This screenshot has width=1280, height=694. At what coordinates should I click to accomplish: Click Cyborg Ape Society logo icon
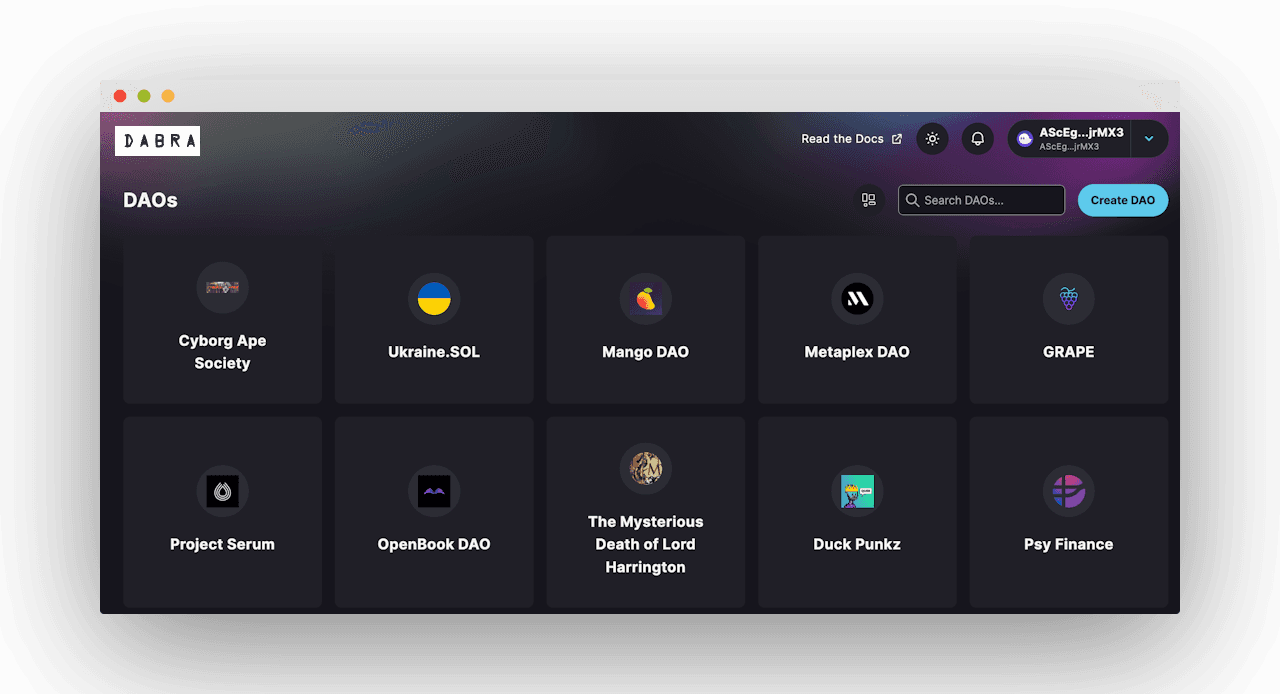222,287
